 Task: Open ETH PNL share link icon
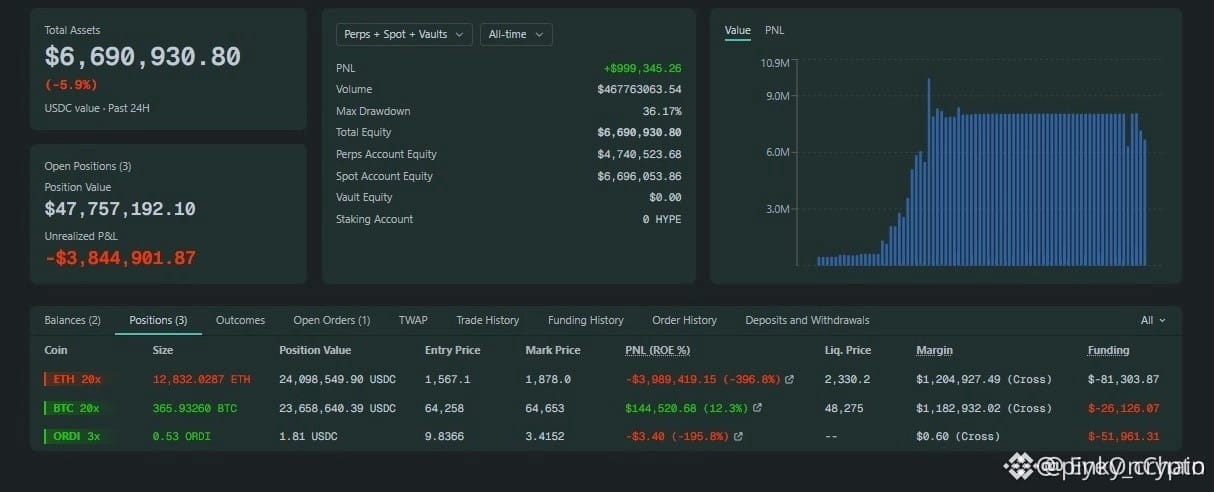click(789, 380)
